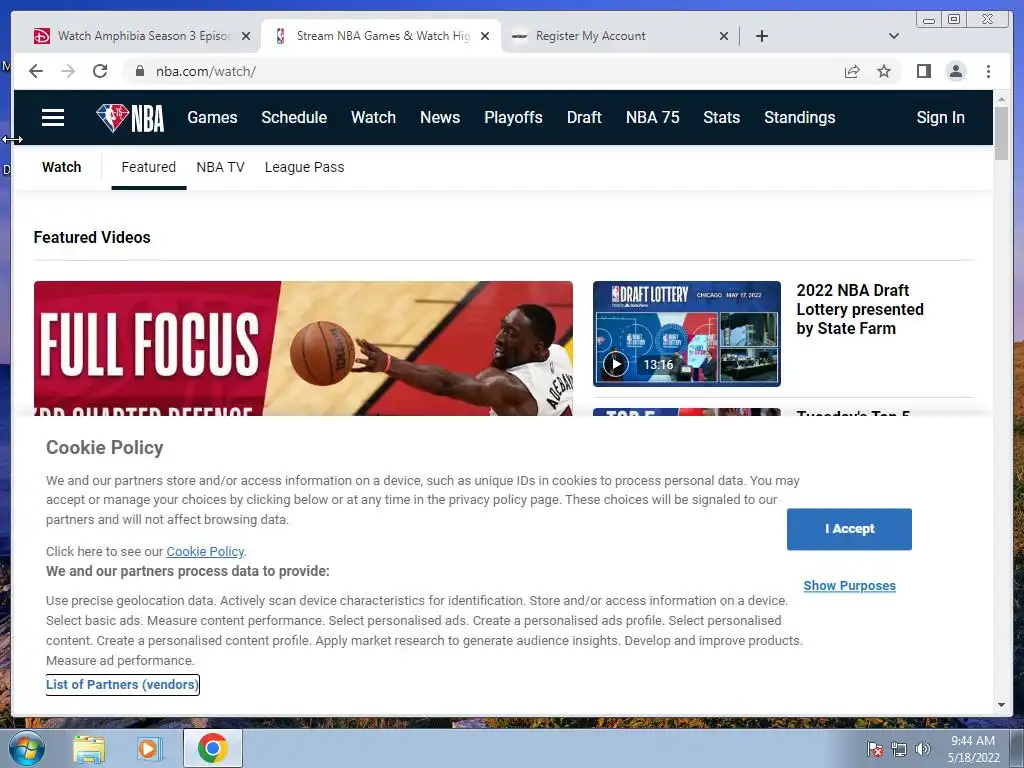
Task: Open the Schedule menu item
Action: (x=294, y=118)
